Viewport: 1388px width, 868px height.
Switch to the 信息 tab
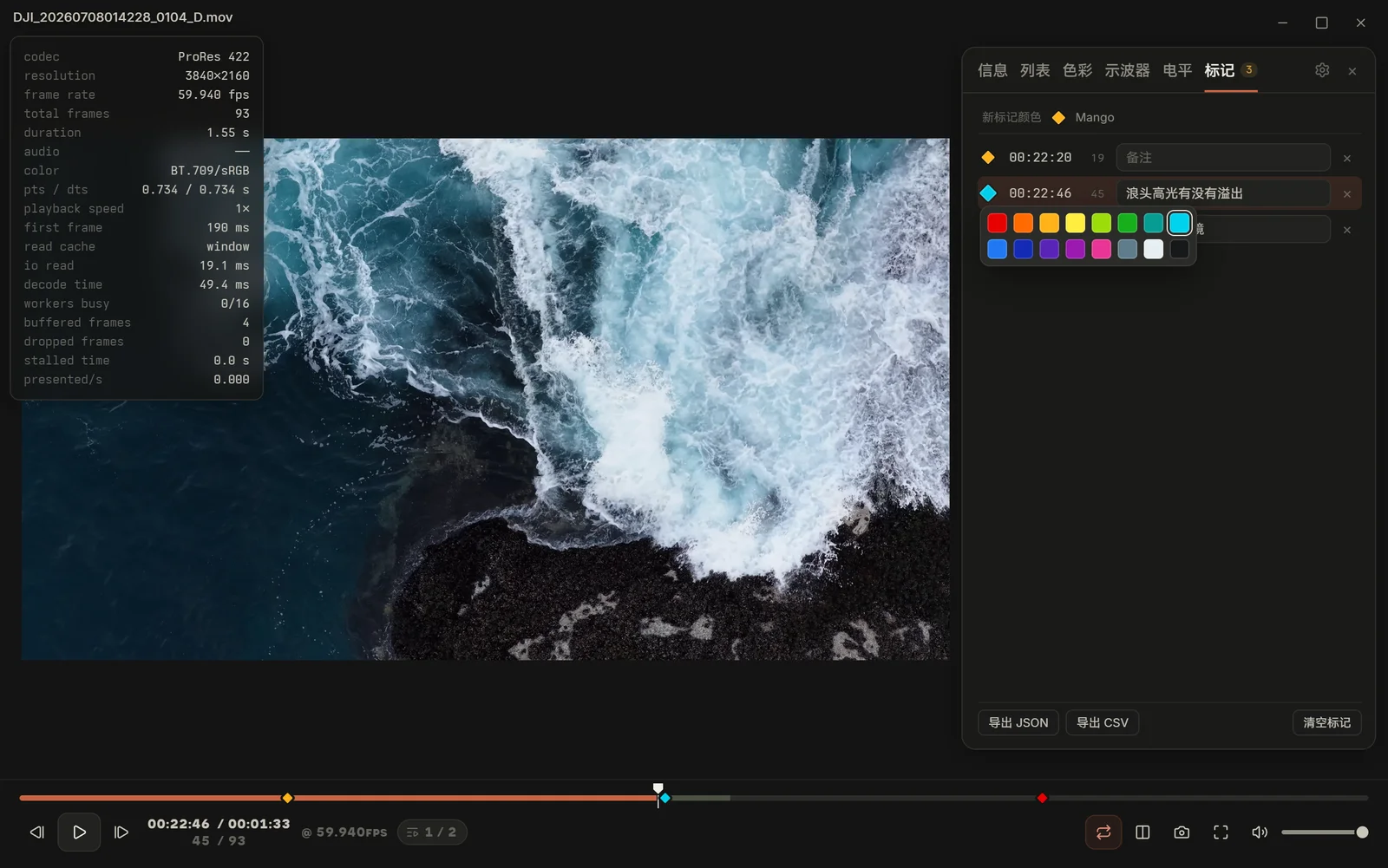click(992, 70)
